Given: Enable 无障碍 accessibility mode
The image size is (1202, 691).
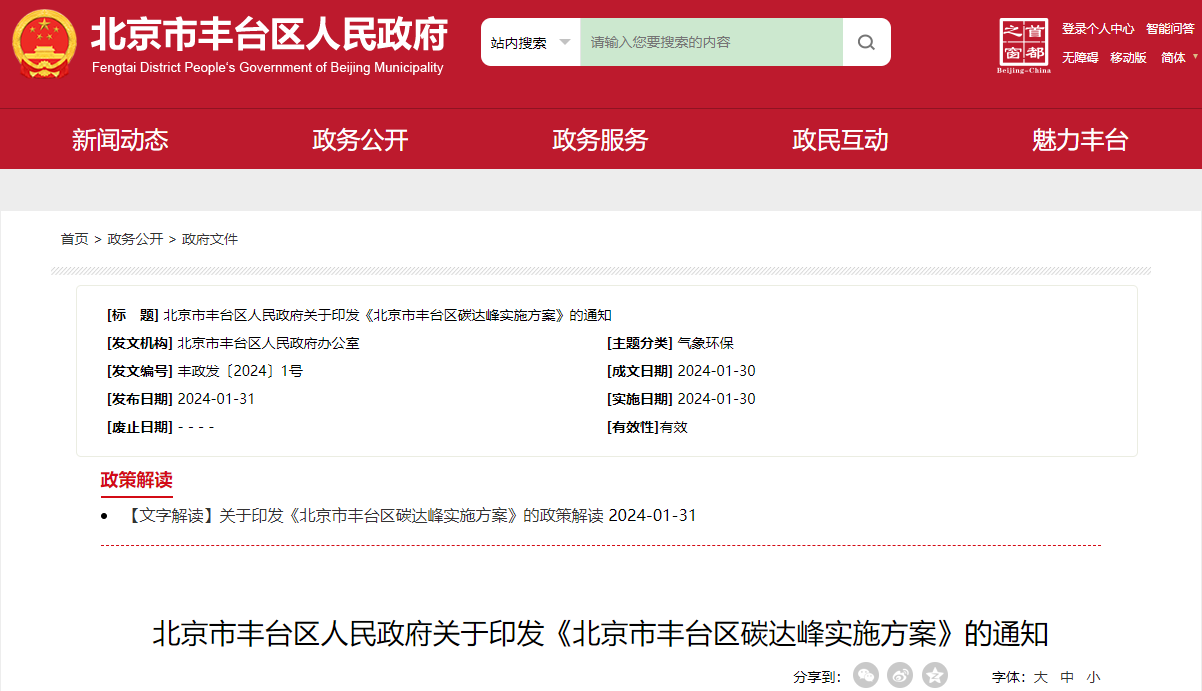Looking at the screenshot, I should (1080, 58).
